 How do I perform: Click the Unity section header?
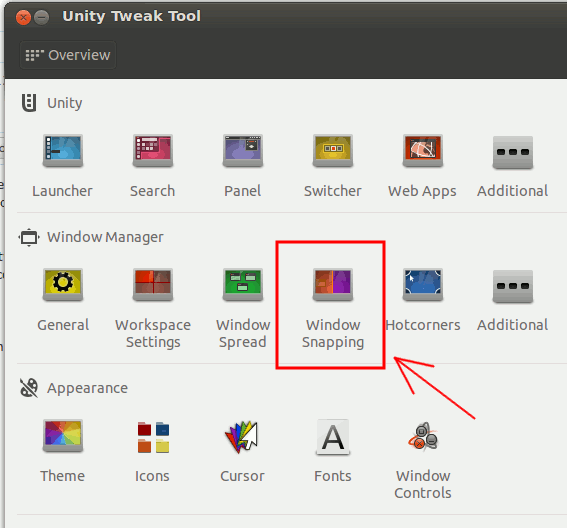click(x=52, y=103)
